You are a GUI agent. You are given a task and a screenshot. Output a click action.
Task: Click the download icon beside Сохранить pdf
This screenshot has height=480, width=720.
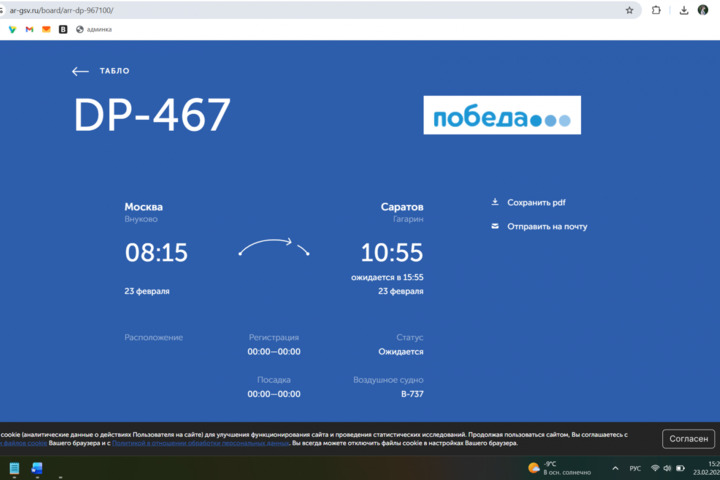[x=494, y=202]
